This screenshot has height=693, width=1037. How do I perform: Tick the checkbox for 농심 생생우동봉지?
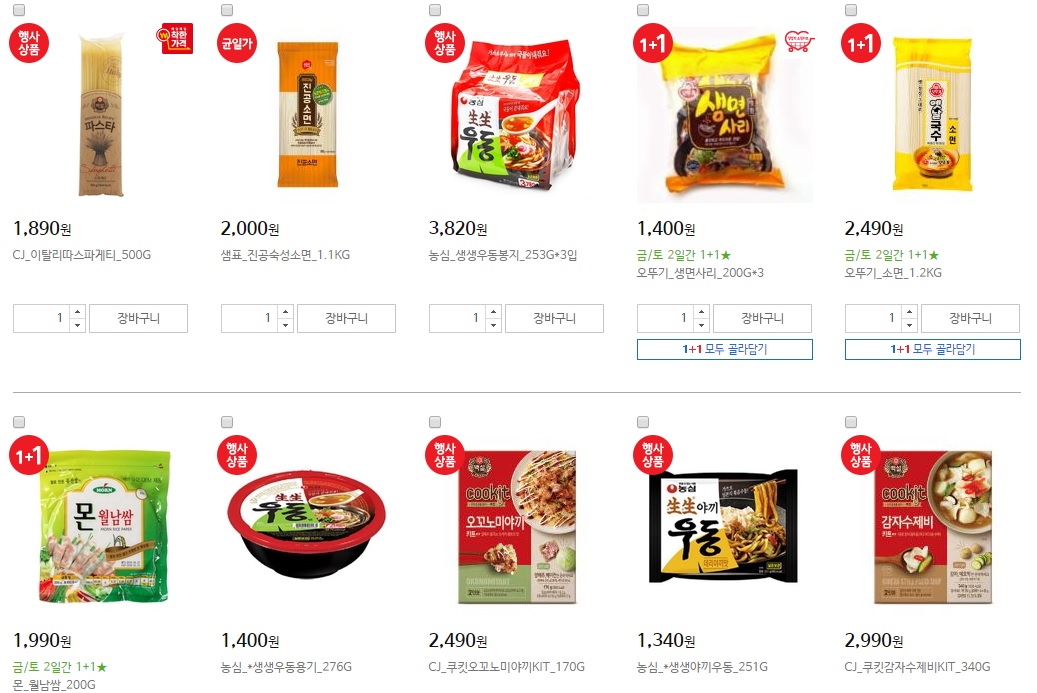pyautogui.click(x=435, y=10)
